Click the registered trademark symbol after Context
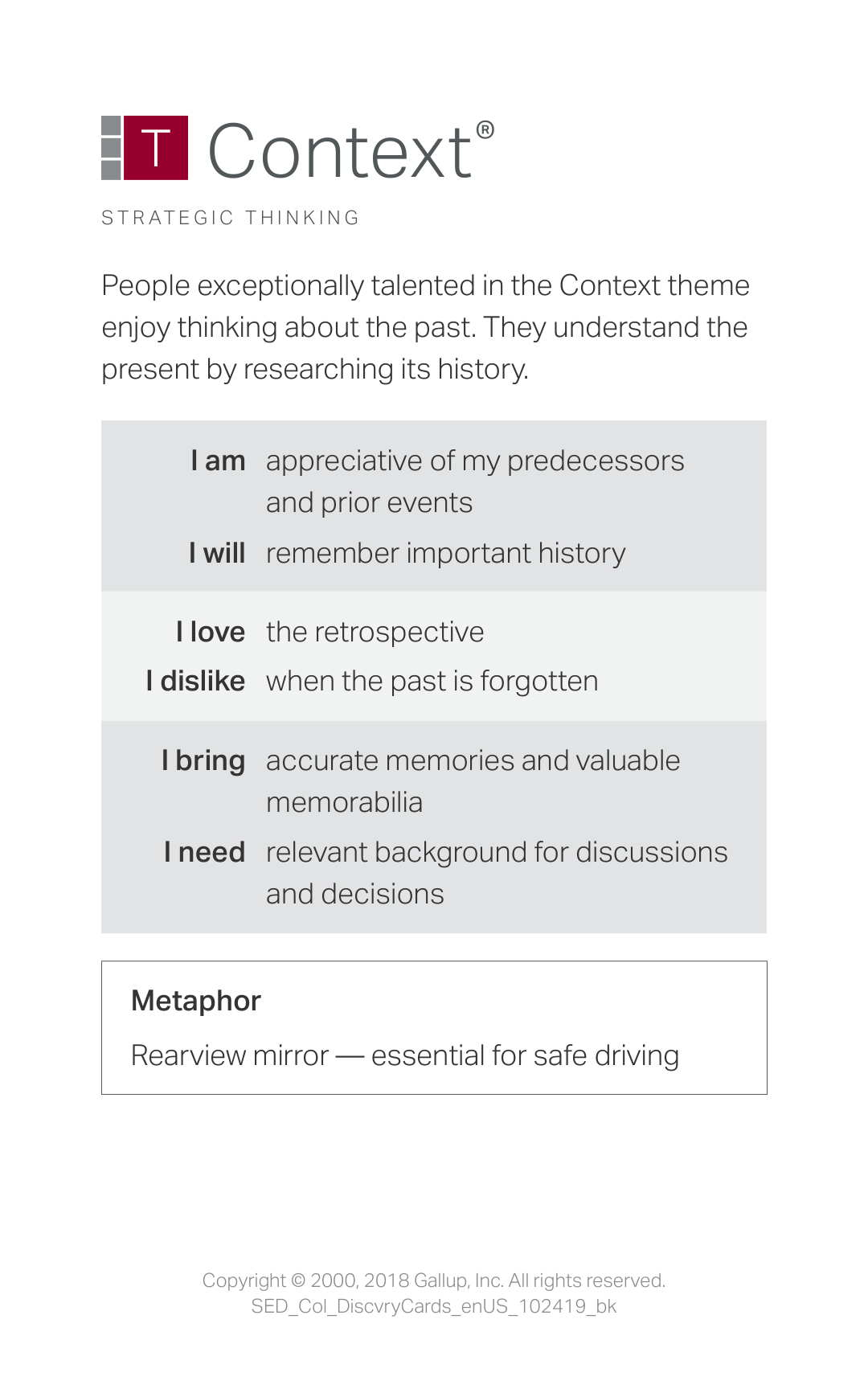The width and height of the screenshot is (868, 1389). point(485,130)
